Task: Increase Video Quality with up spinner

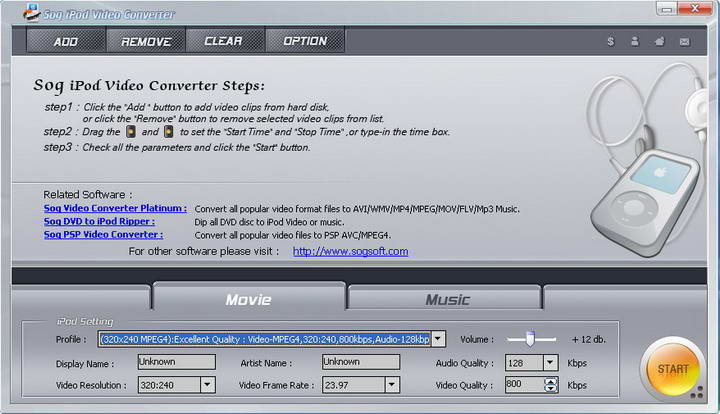Action: [x=551, y=381]
